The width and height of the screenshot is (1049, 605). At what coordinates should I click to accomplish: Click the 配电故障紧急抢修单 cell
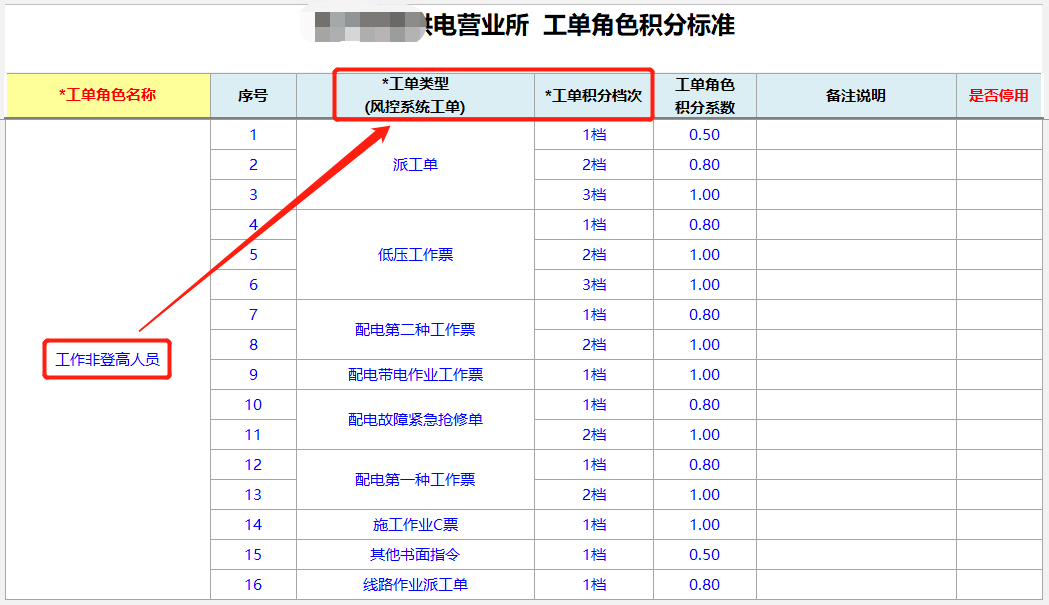(415, 420)
